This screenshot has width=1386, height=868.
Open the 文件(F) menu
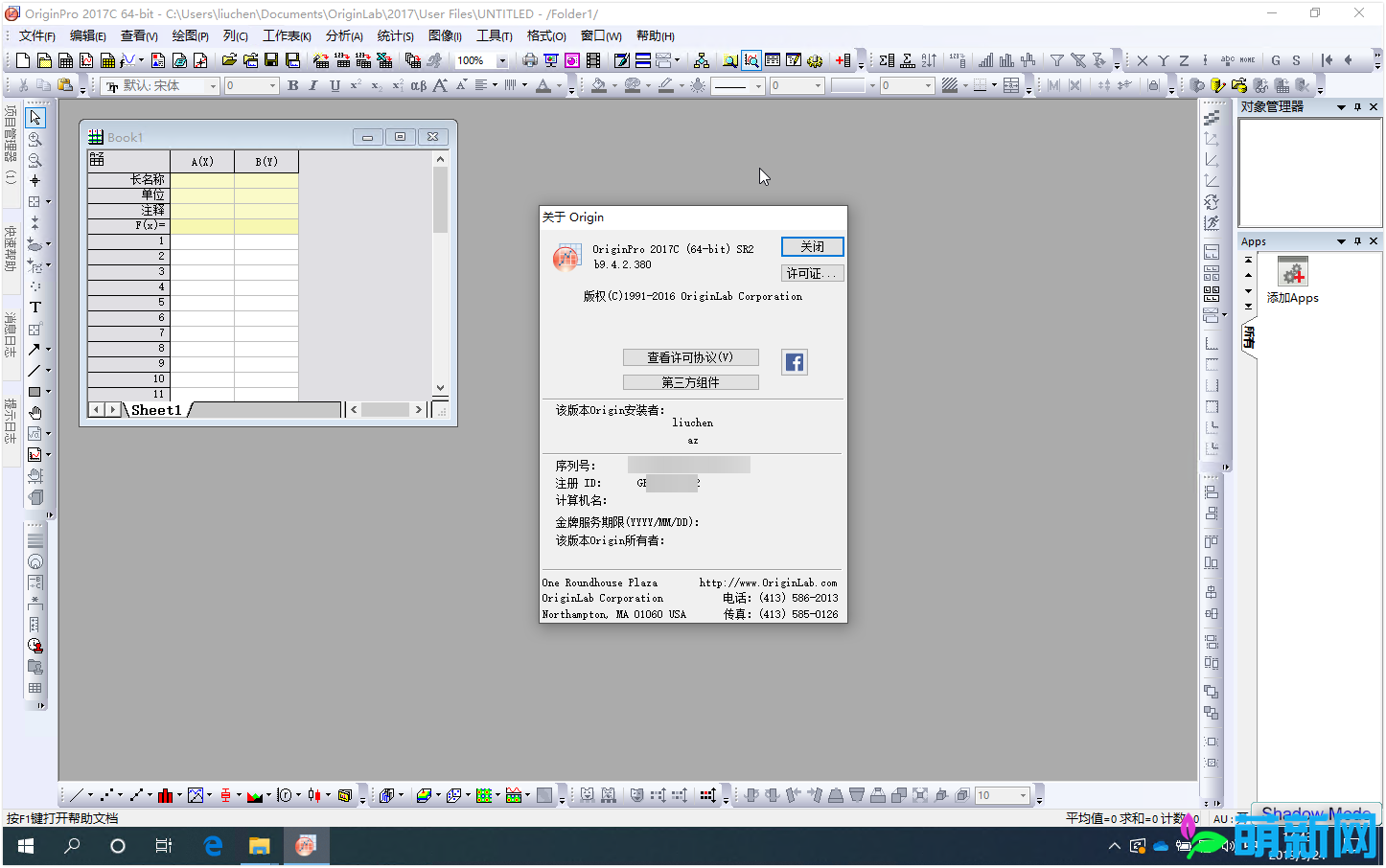pos(37,35)
